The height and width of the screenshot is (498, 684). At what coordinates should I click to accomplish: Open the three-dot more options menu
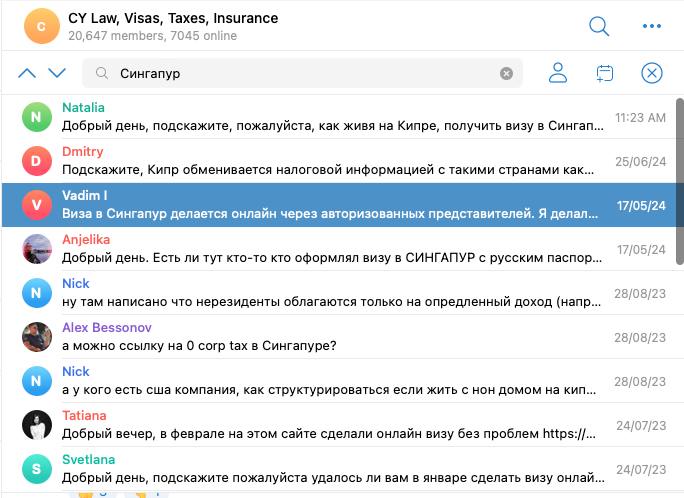pos(652,26)
